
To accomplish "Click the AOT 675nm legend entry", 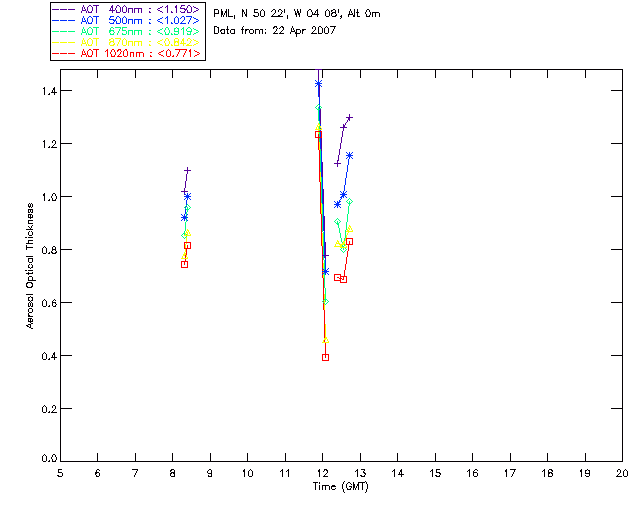I will 126,31.
